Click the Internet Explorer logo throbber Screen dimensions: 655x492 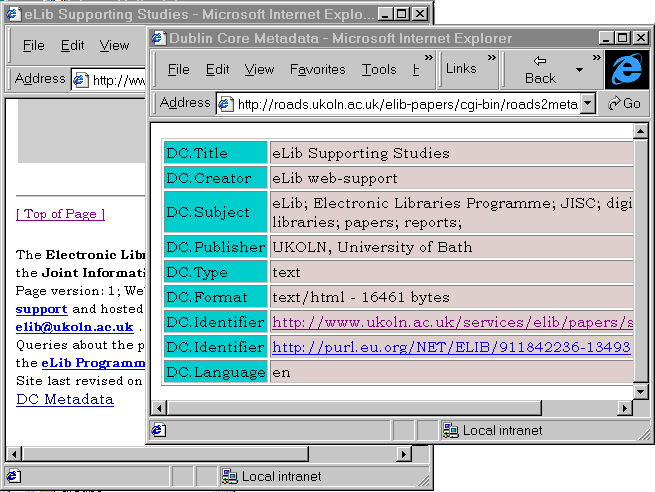click(627, 69)
